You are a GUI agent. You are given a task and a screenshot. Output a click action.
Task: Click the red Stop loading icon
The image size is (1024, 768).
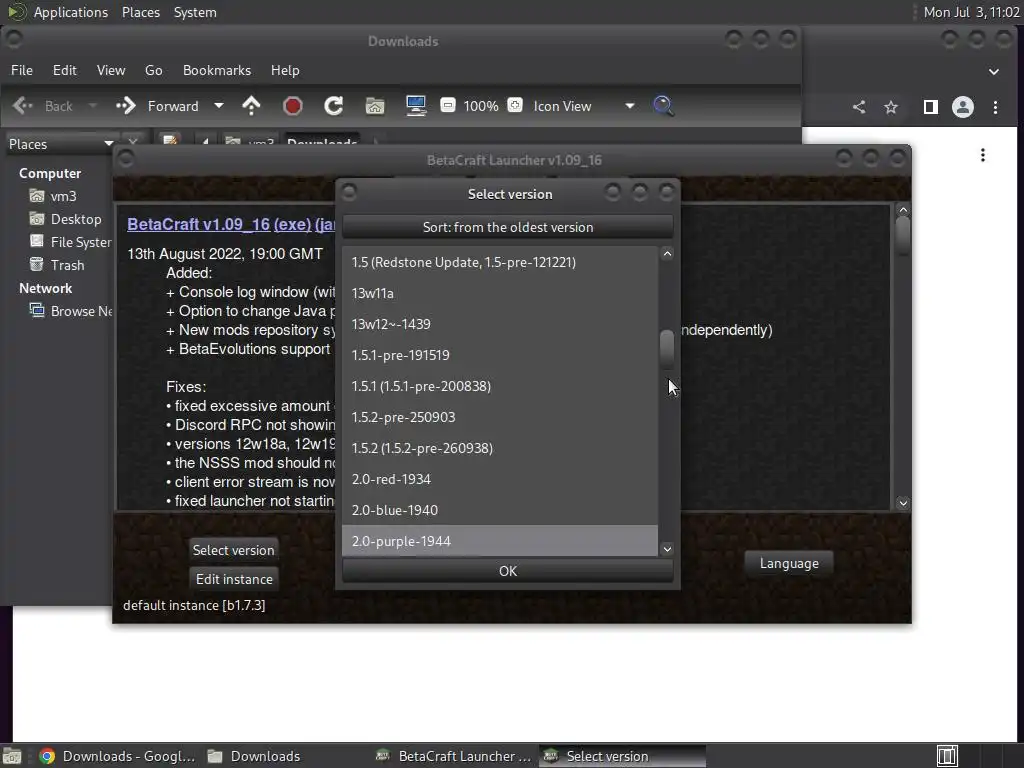tap(293, 106)
